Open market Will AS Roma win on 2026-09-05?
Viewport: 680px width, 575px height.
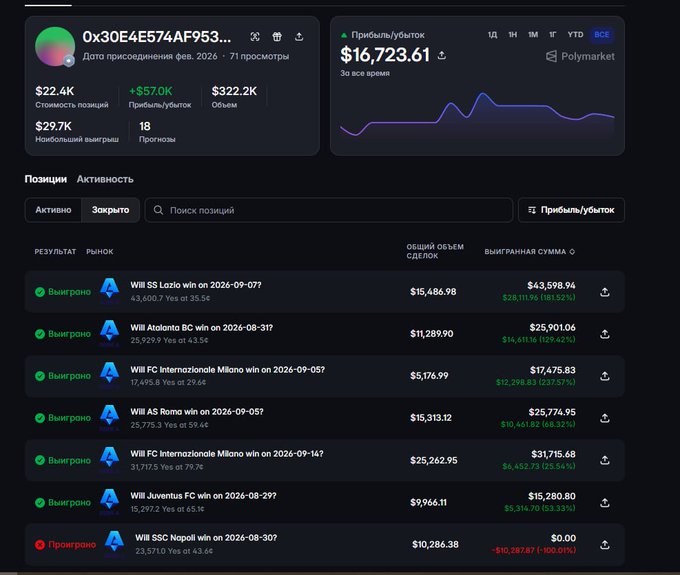tap(197, 412)
